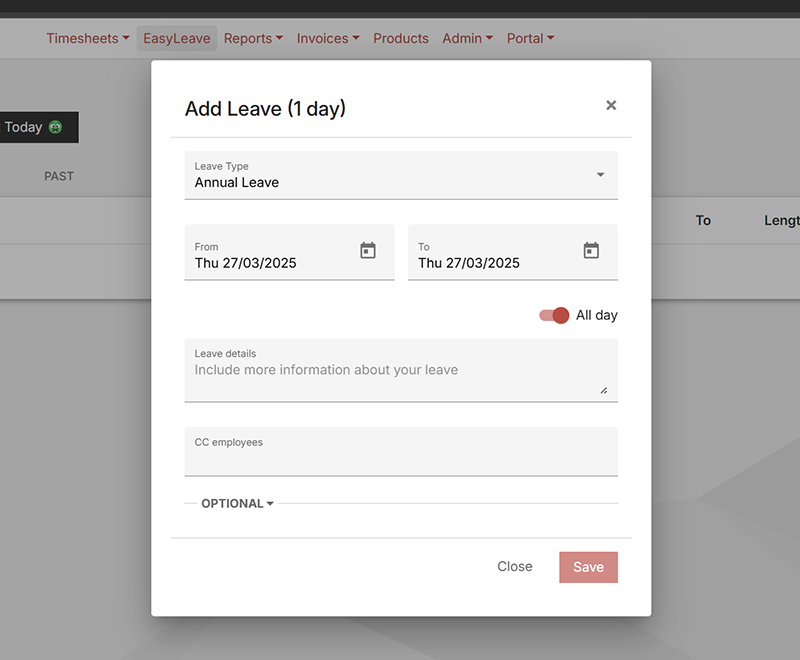Toggle the All day switch off
This screenshot has height=660, width=800.
[x=554, y=315]
